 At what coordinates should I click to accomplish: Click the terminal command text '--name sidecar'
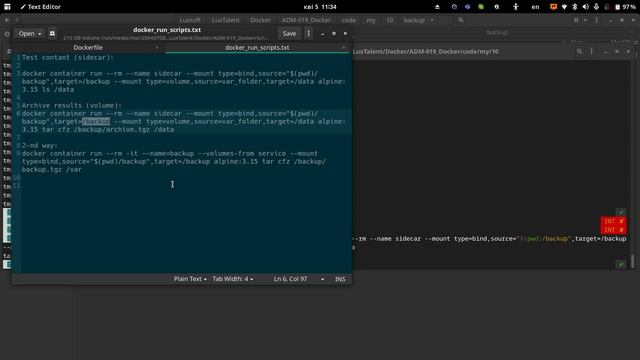(x=395, y=239)
